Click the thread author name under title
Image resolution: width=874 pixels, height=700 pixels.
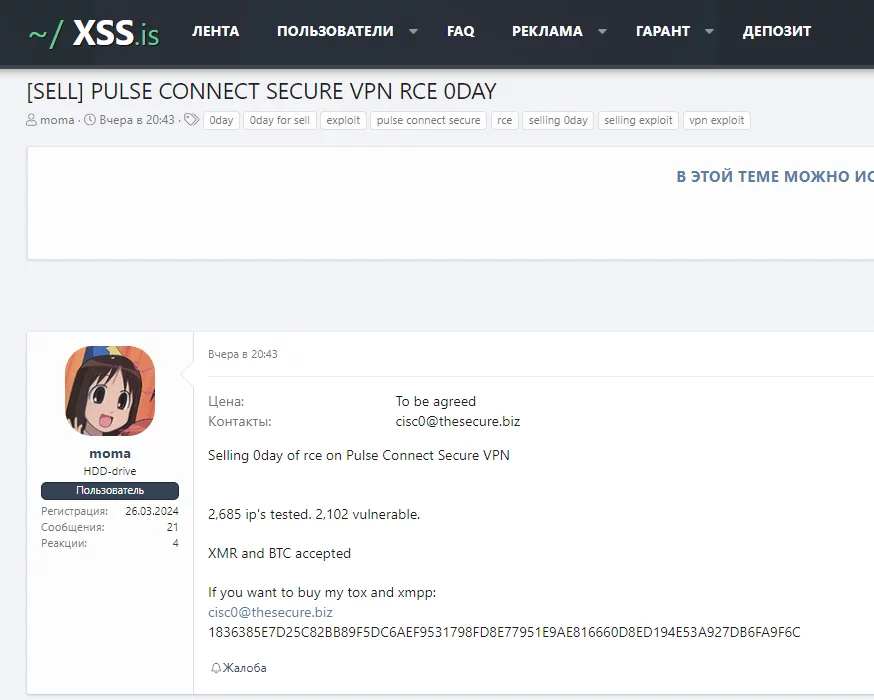pos(57,120)
